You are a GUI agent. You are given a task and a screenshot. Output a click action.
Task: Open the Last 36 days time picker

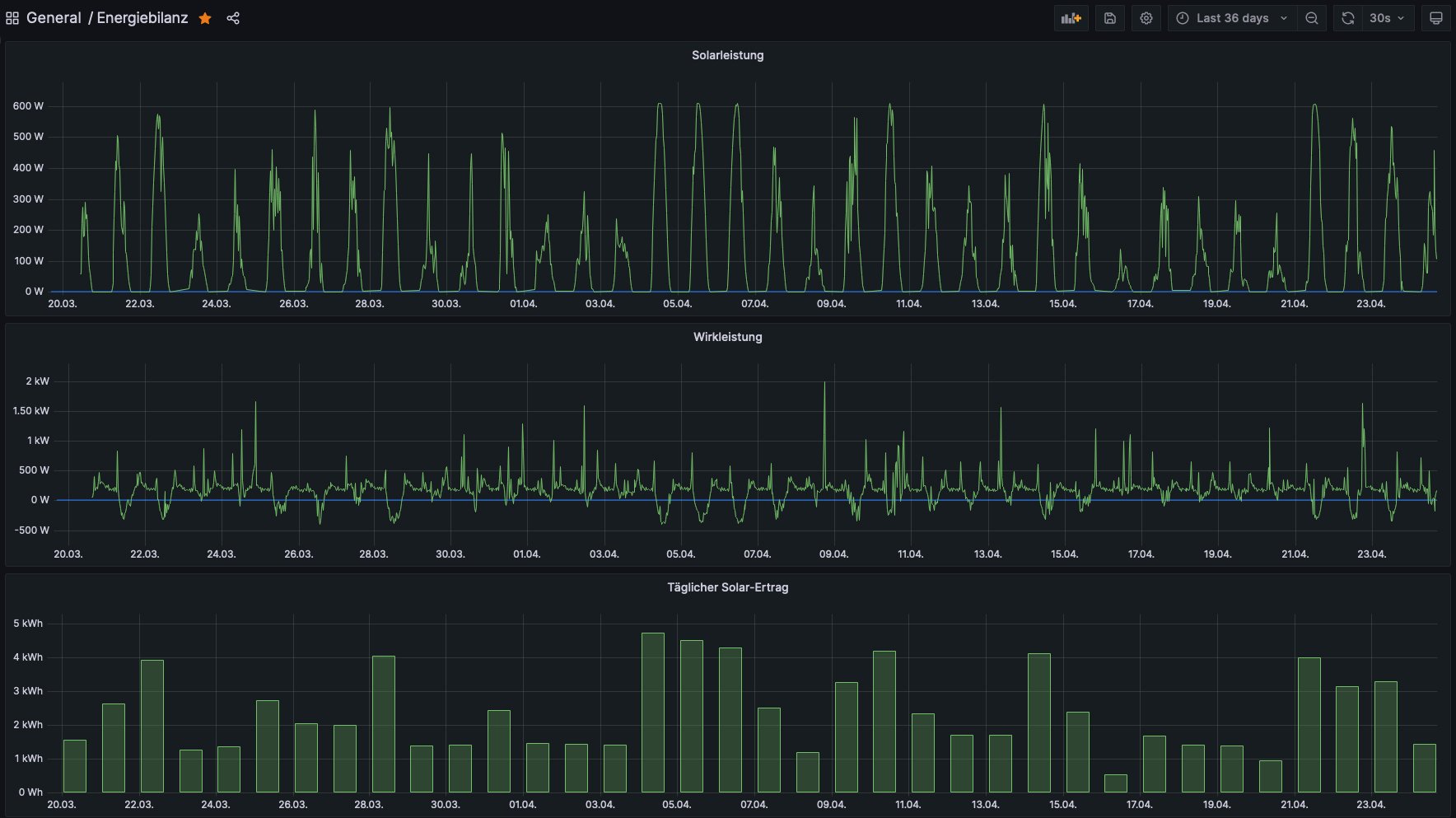coord(1232,18)
